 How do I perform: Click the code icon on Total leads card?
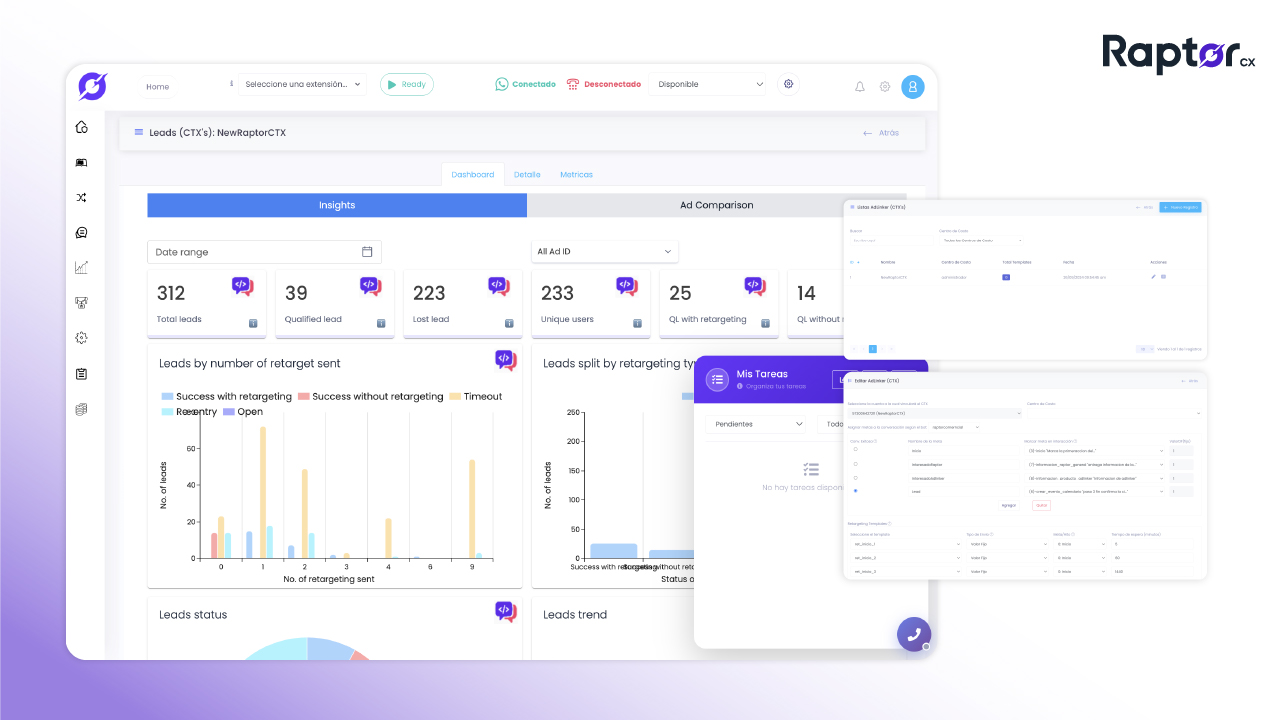coord(243,286)
